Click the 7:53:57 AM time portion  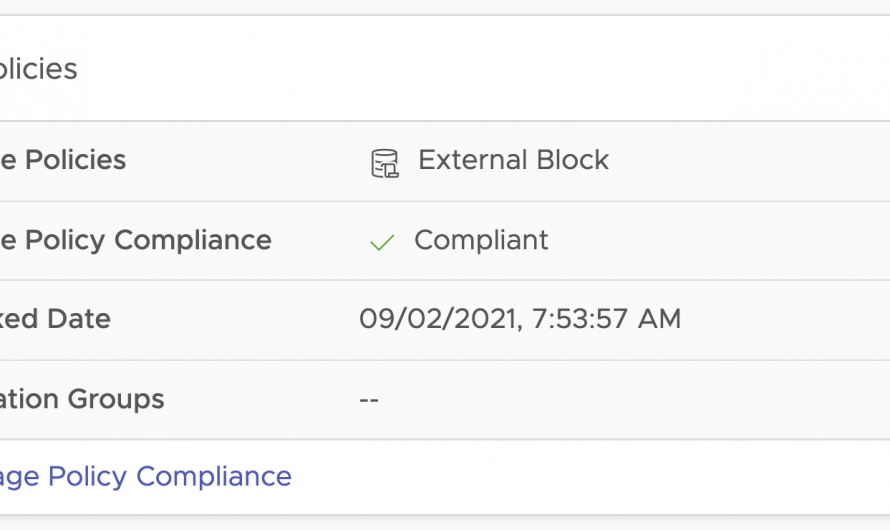click(x=605, y=319)
